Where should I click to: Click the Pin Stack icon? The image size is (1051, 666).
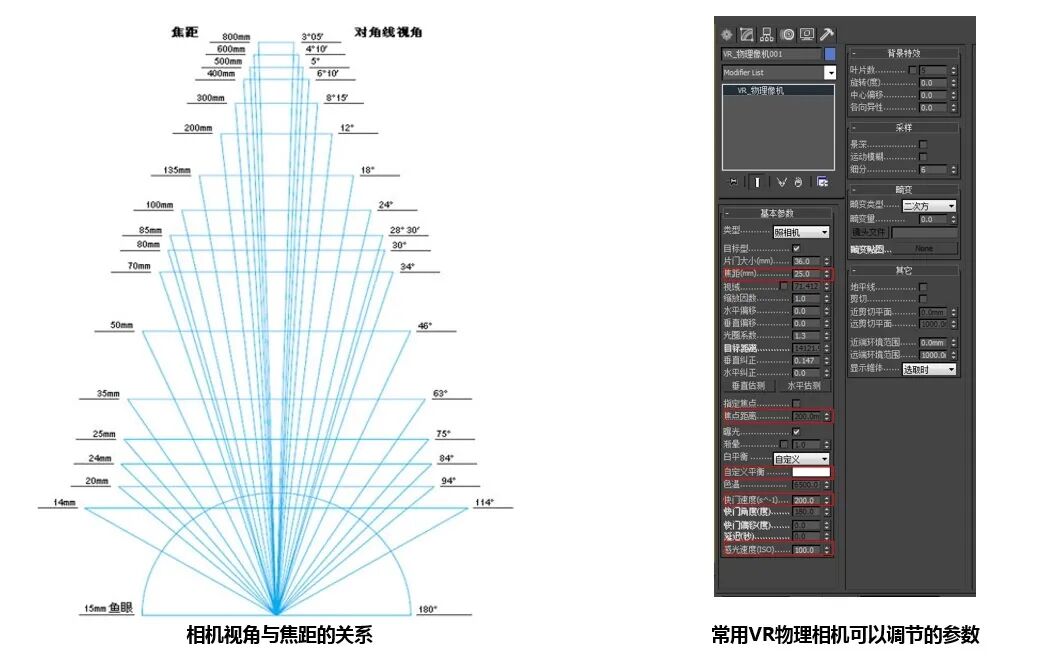tap(734, 182)
